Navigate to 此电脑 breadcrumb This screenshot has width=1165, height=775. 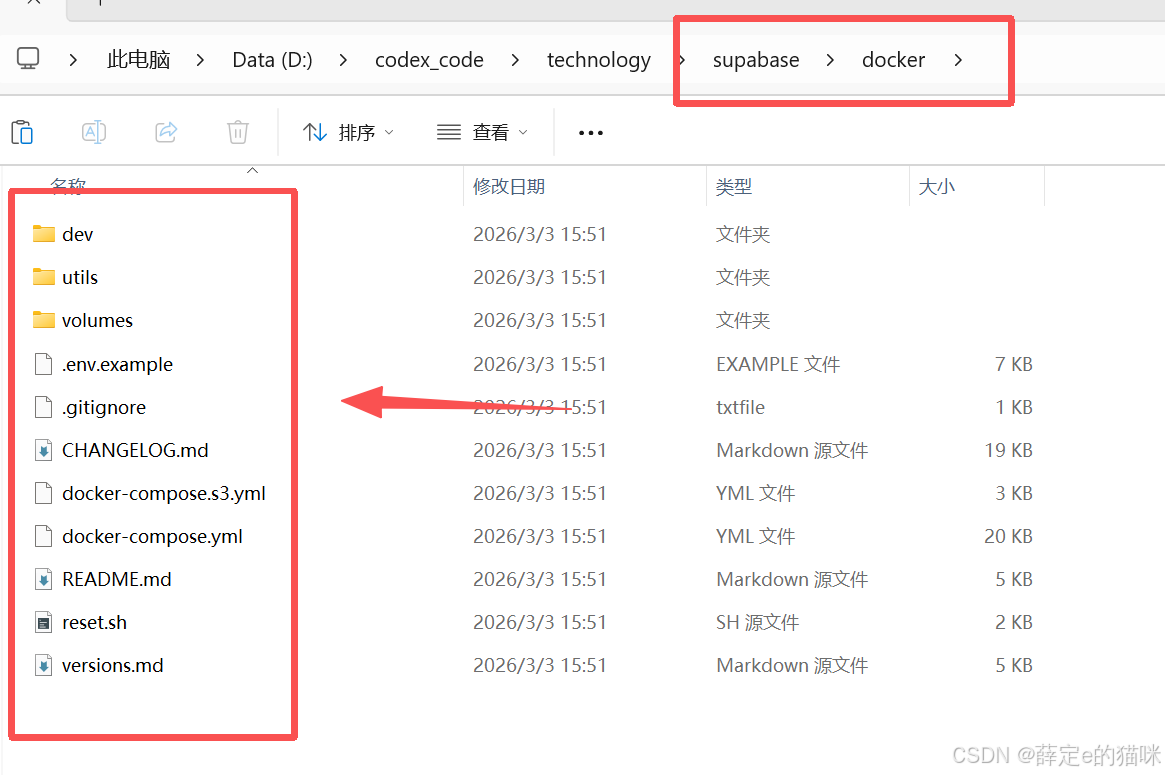click(x=139, y=59)
